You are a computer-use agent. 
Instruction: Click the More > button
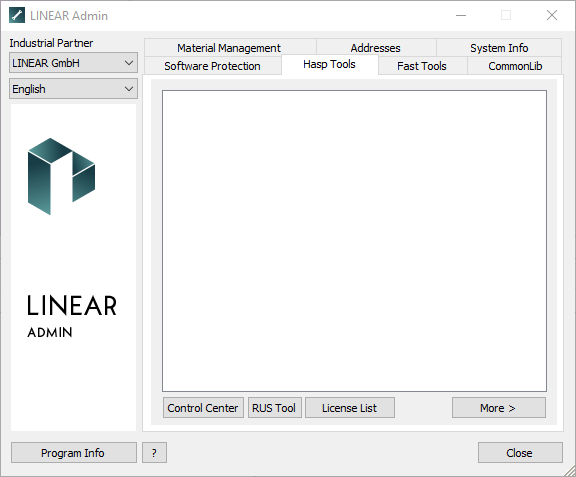499,408
